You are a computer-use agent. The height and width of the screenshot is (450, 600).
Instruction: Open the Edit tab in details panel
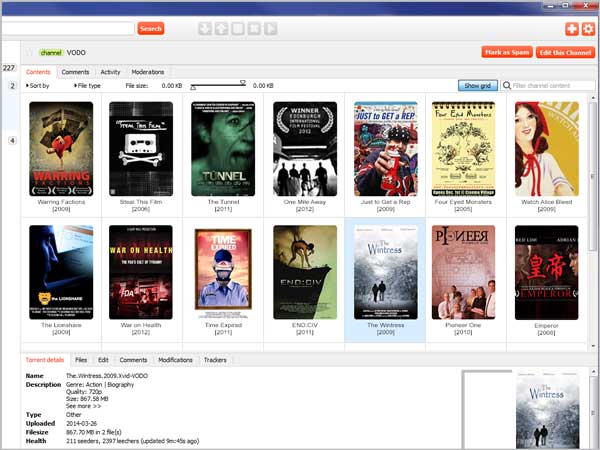(103, 360)
